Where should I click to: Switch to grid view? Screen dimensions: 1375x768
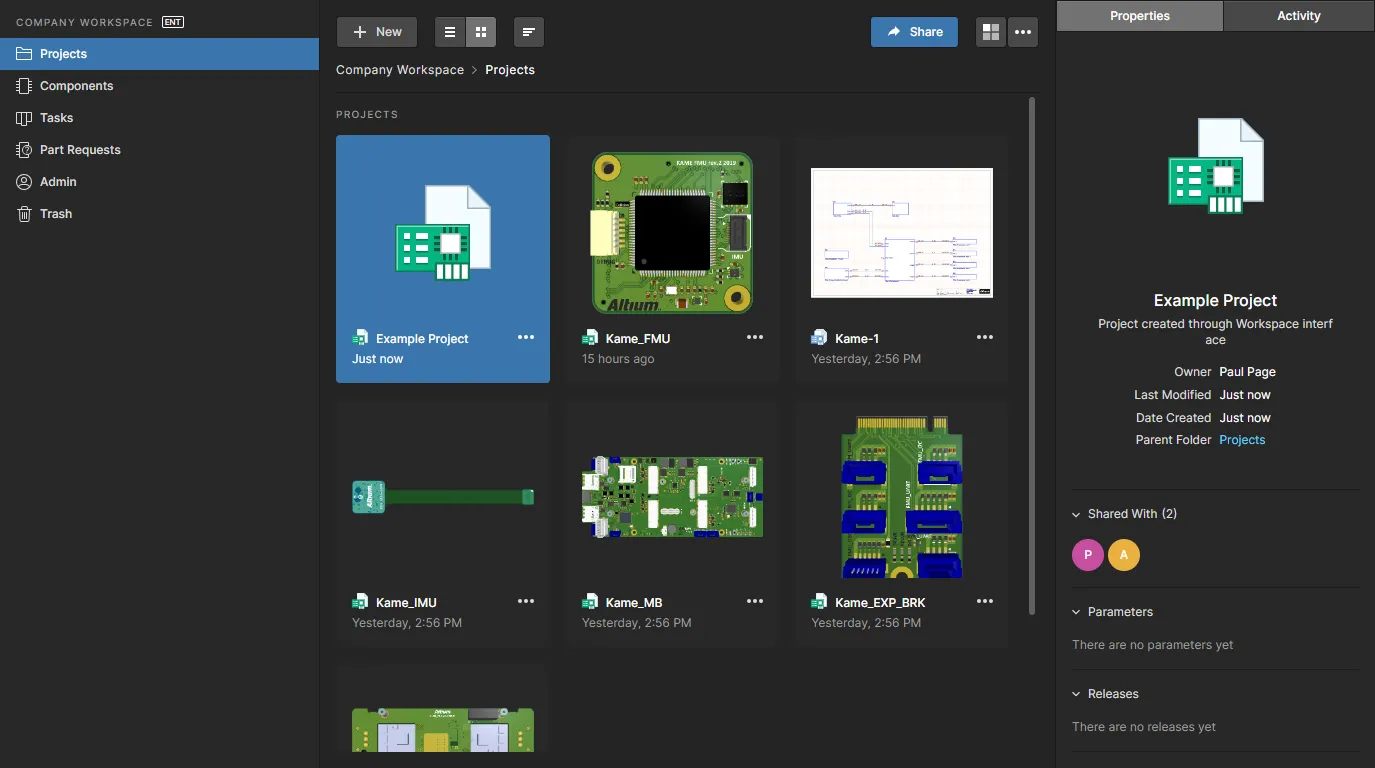pyautogui.click(x=481, y=32)
